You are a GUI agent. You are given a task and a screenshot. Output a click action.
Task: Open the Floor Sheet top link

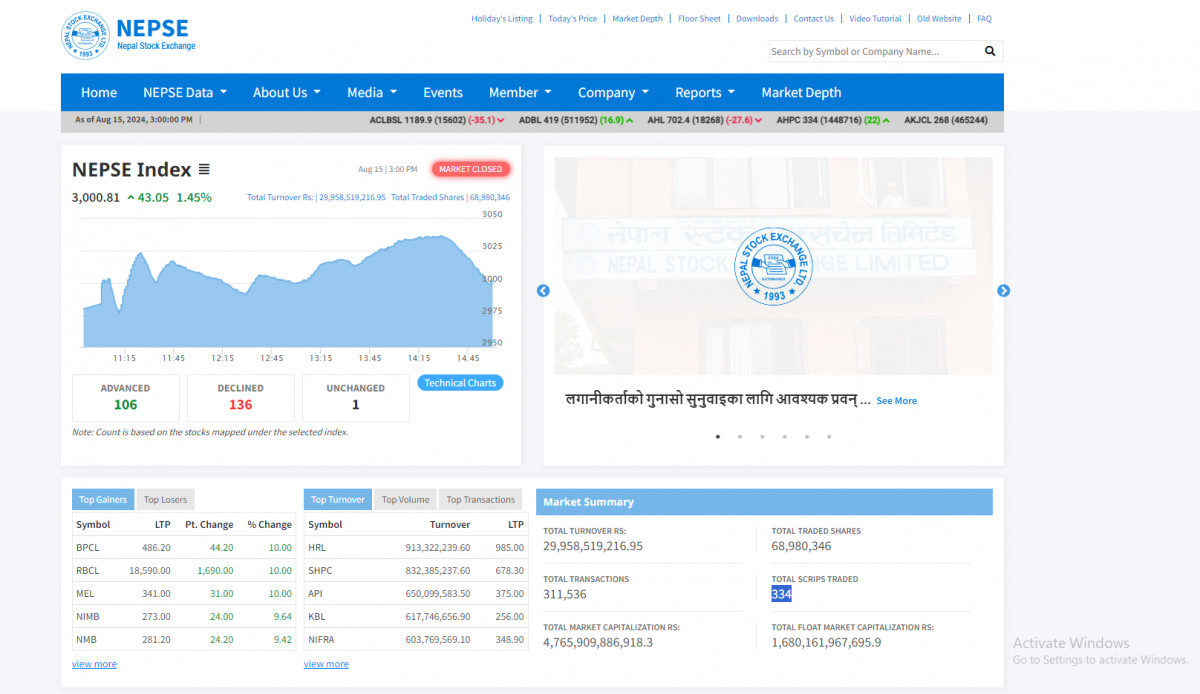tap(699, 18)
